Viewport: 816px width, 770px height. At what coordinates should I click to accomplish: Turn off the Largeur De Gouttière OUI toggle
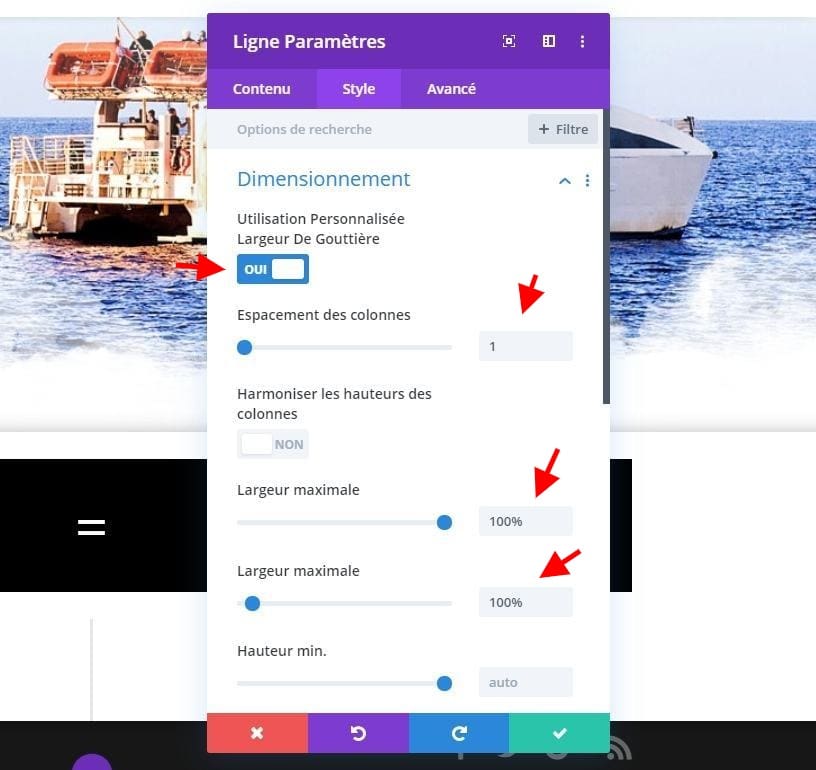(273, 269)
